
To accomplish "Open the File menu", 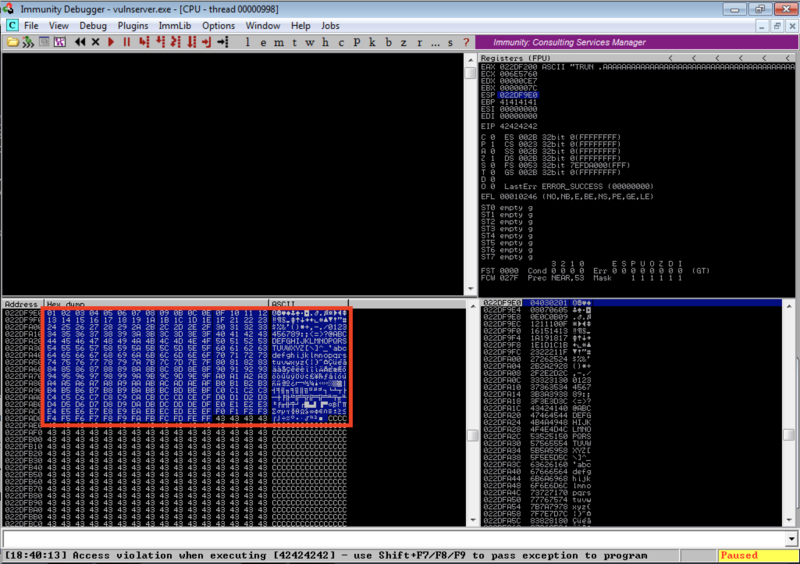I will pos(31,26).
